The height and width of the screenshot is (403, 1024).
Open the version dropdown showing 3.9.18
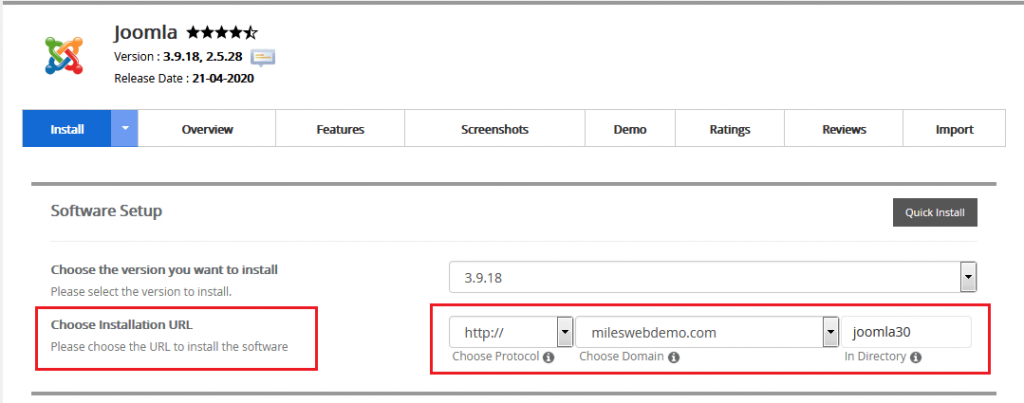[713, 278]
